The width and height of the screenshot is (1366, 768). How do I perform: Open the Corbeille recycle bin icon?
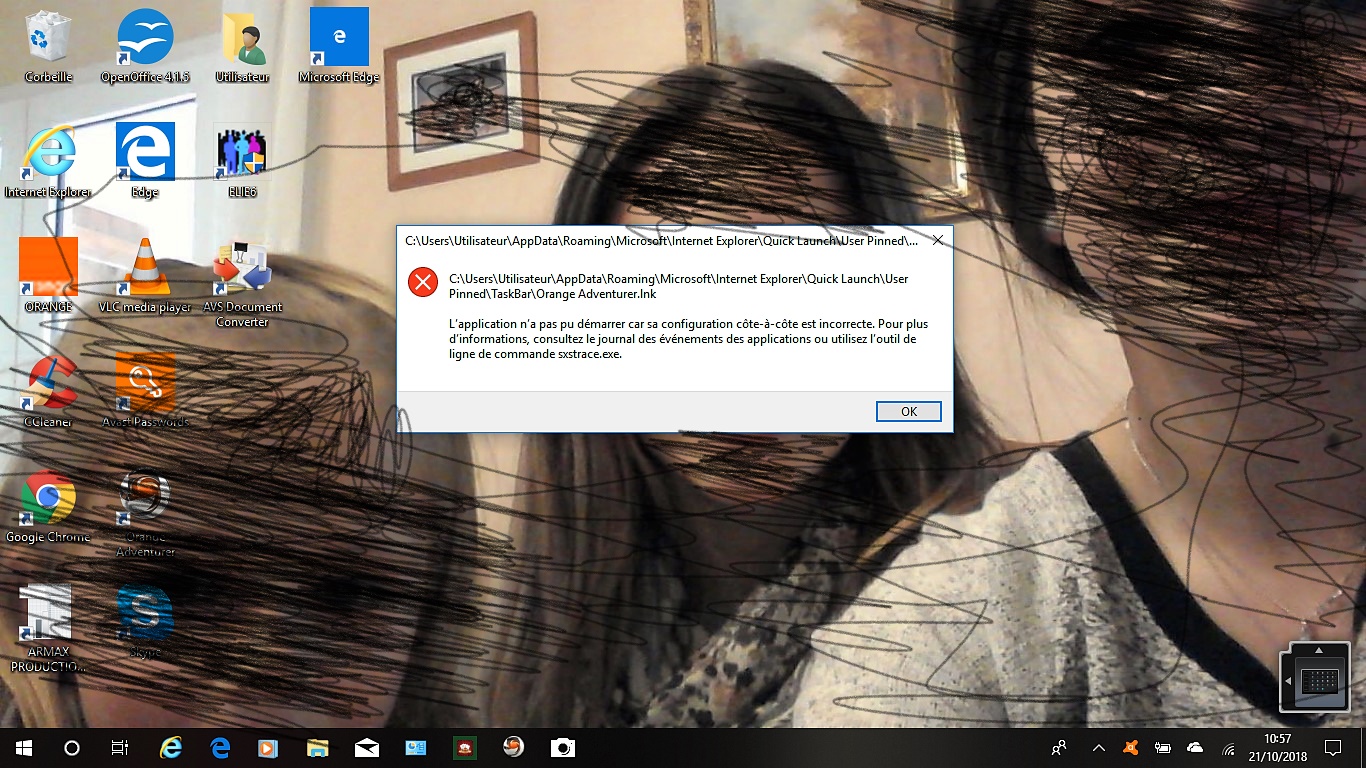(48, 46)
